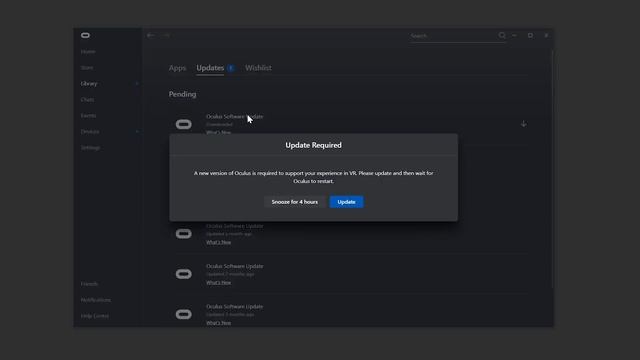Click Snooze for 4 hours
This screenshot has height=360, width=640.
(x=295, y=202)
